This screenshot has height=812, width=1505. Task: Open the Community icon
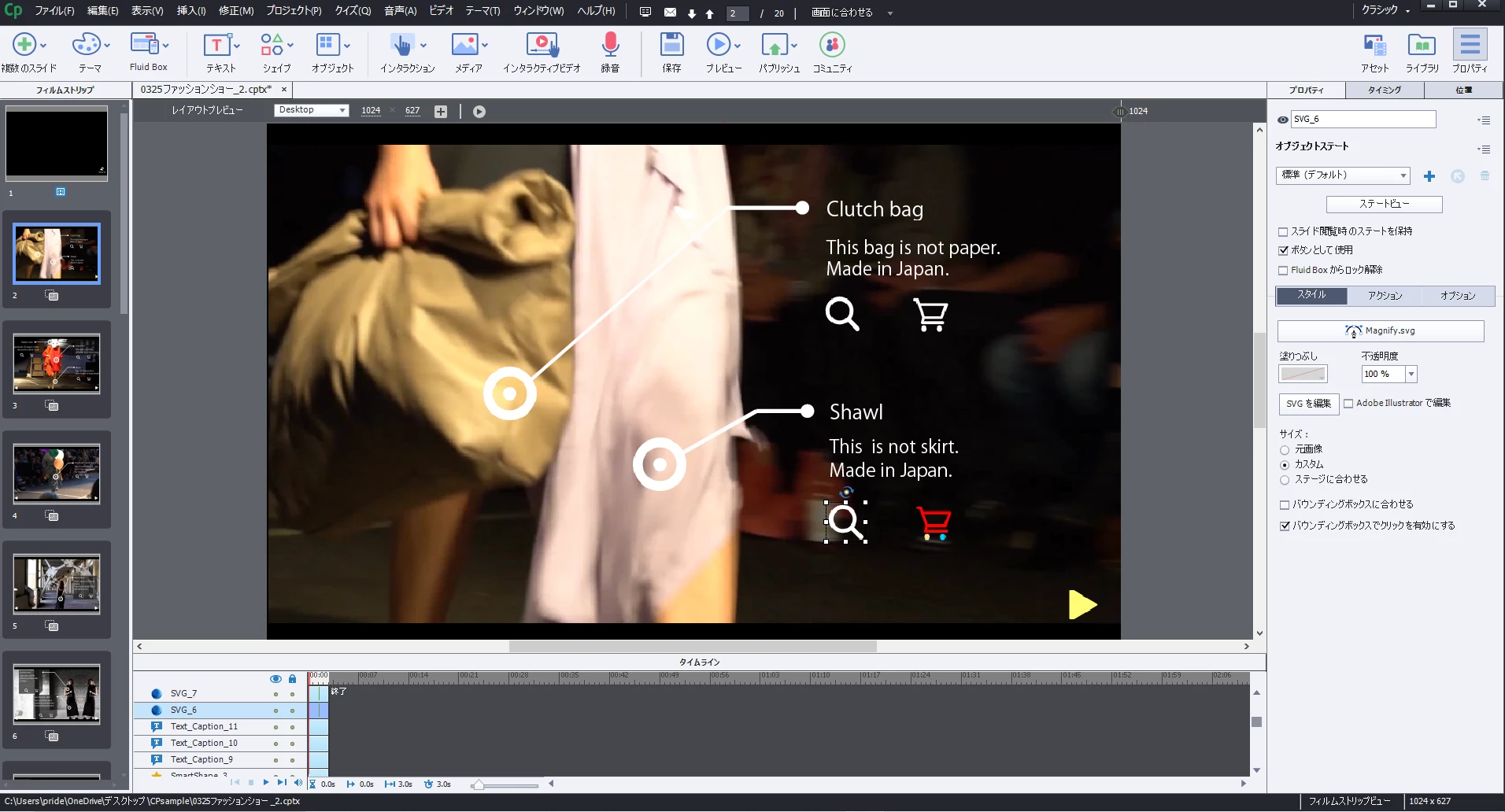[832, 45]
